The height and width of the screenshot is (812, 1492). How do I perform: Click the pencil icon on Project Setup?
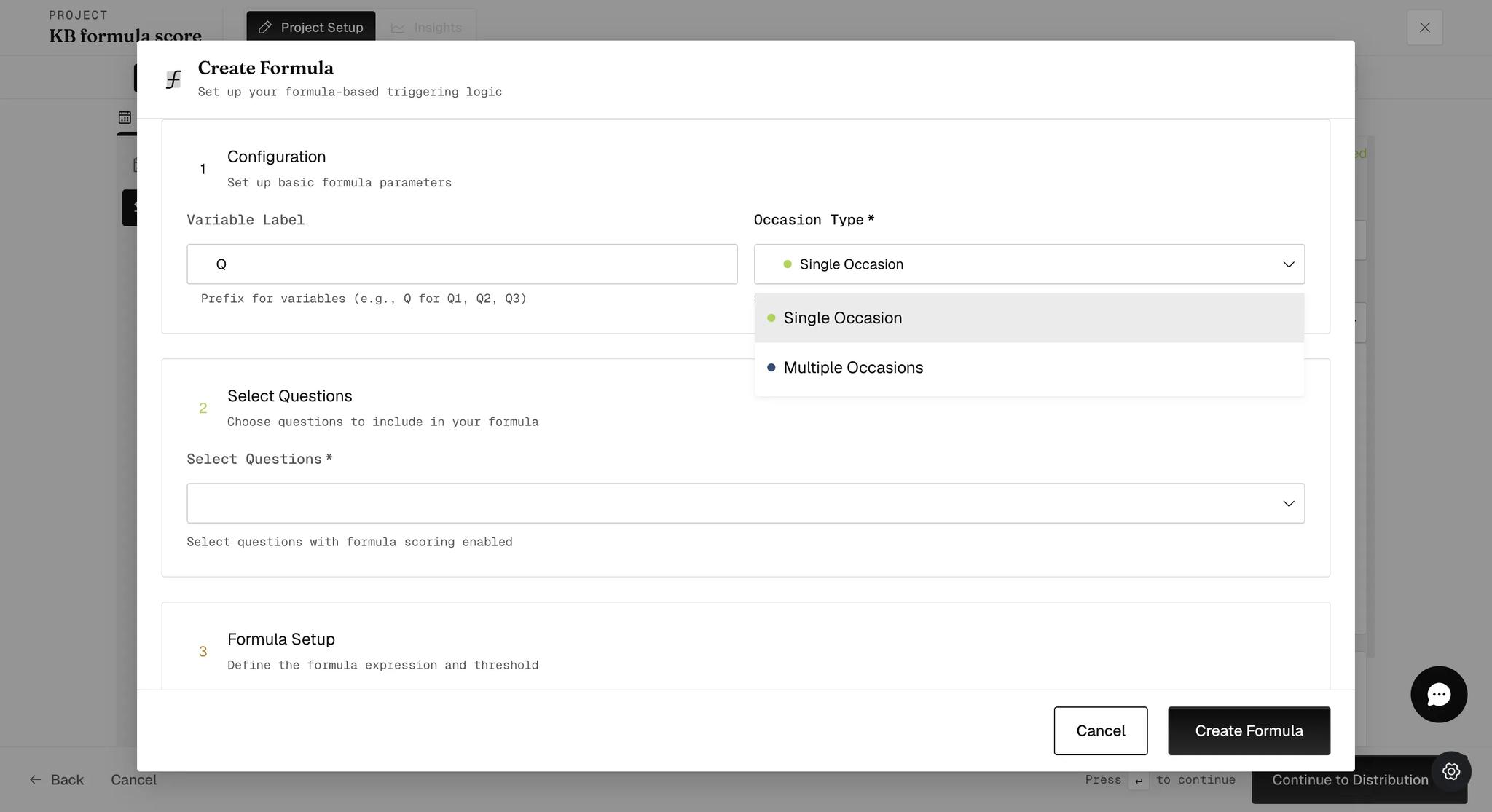point(265,28)
